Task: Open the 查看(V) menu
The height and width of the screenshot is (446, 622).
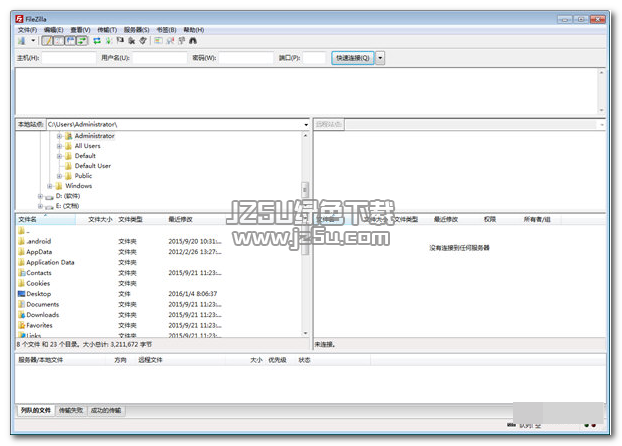Action: click(x=80, y=30)
